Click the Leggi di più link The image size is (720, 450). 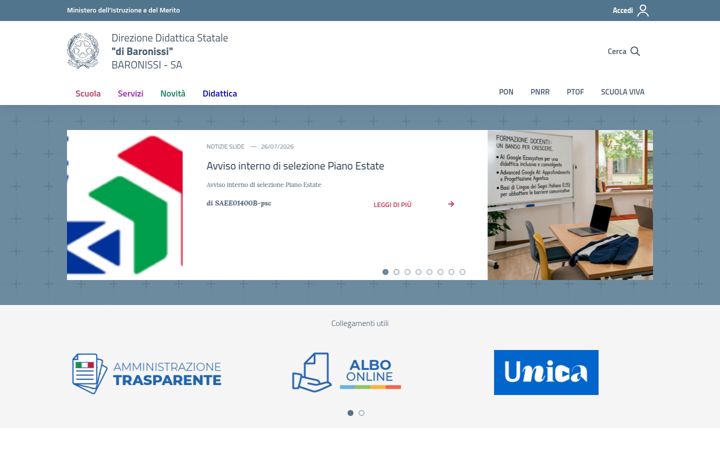tap(393, 204)
